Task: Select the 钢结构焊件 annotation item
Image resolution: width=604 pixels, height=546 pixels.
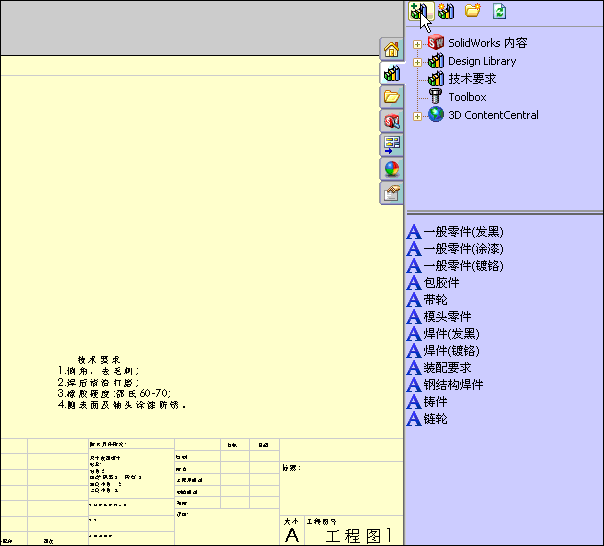Action: [445, 385]
